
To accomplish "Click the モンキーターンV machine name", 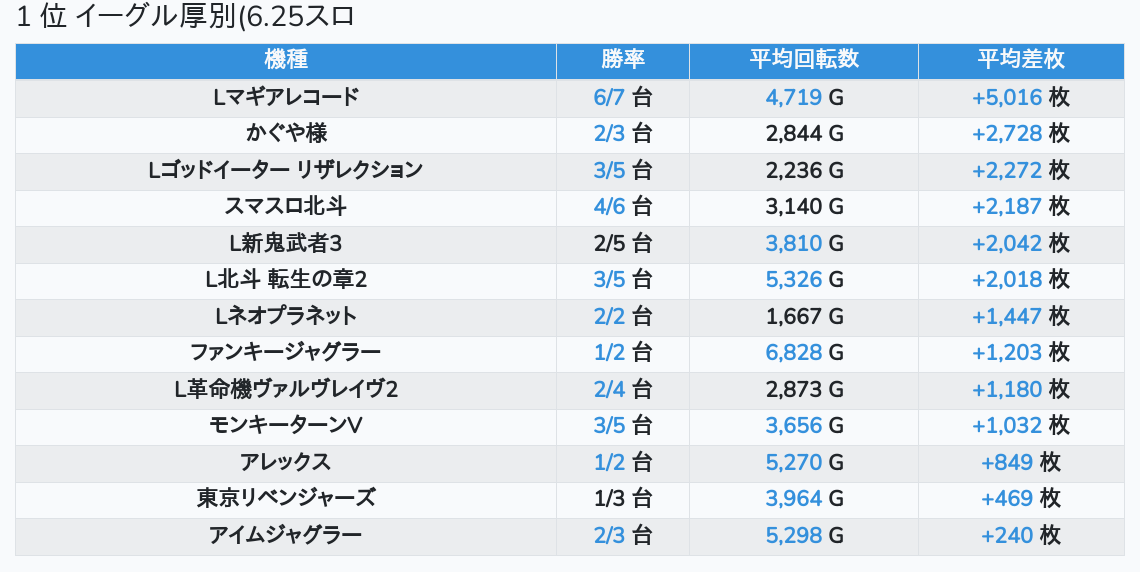I will click(286, 425).
